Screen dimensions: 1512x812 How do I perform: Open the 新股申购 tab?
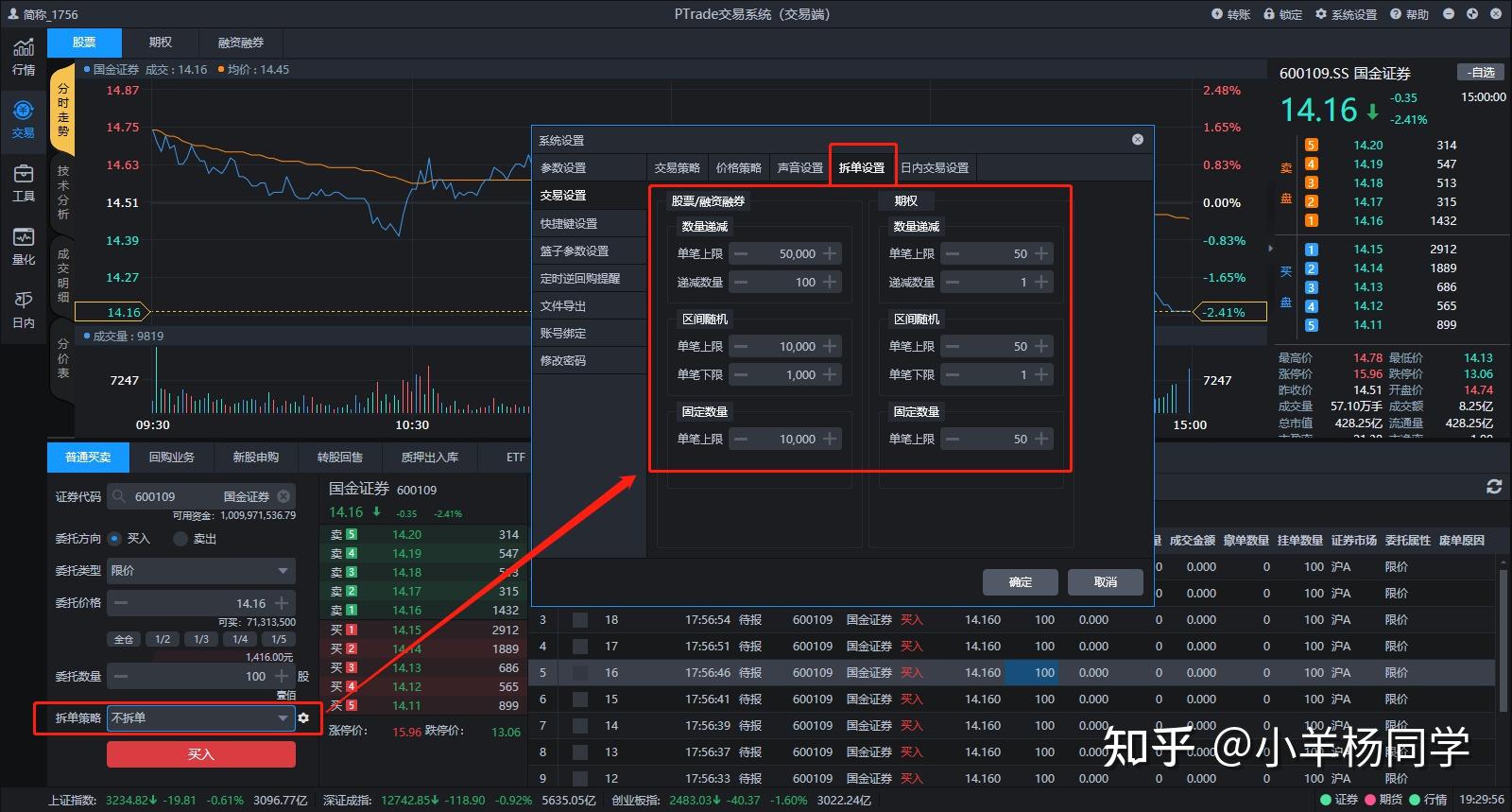255,457
